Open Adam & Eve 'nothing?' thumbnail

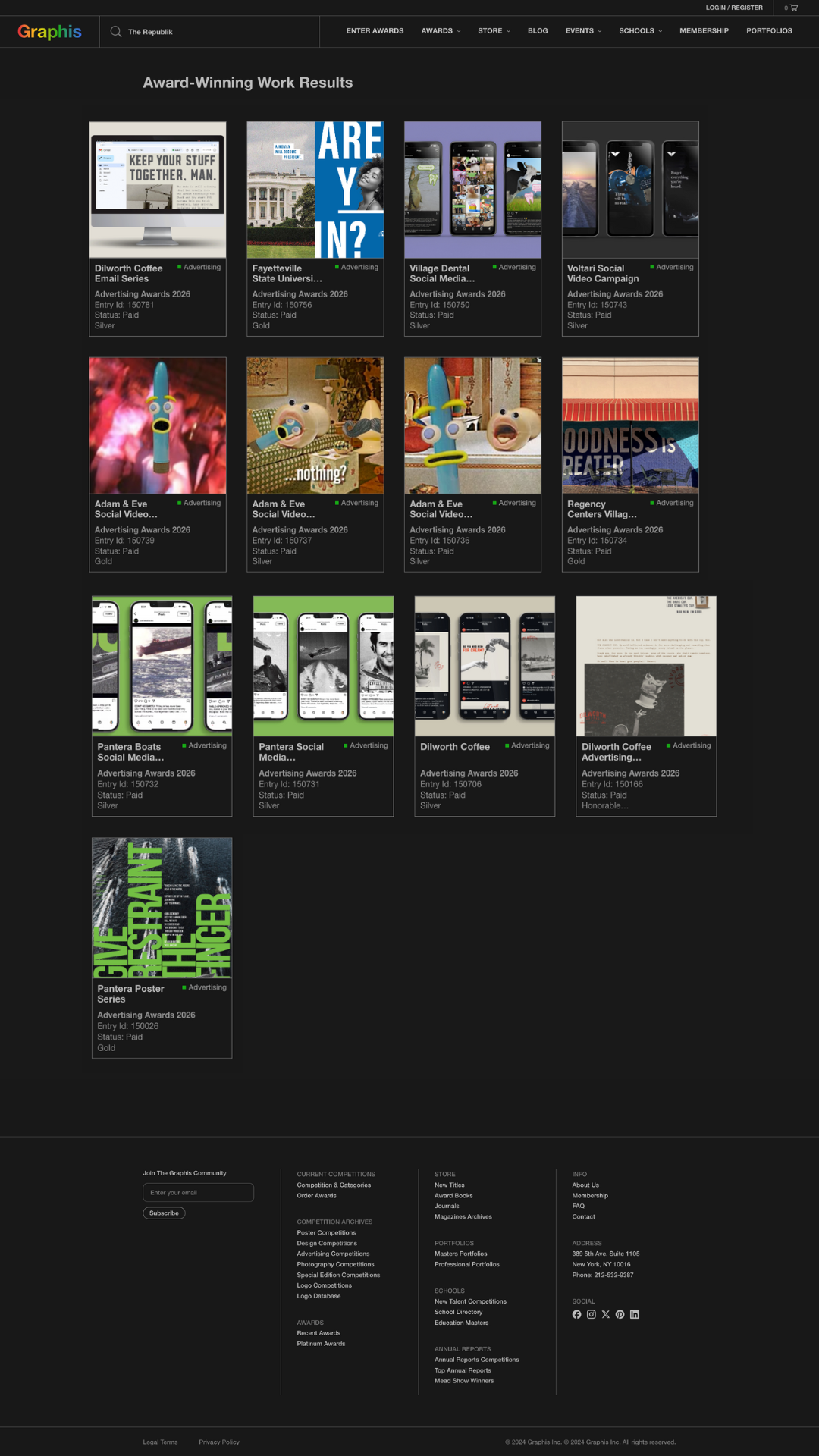point(315,425)
